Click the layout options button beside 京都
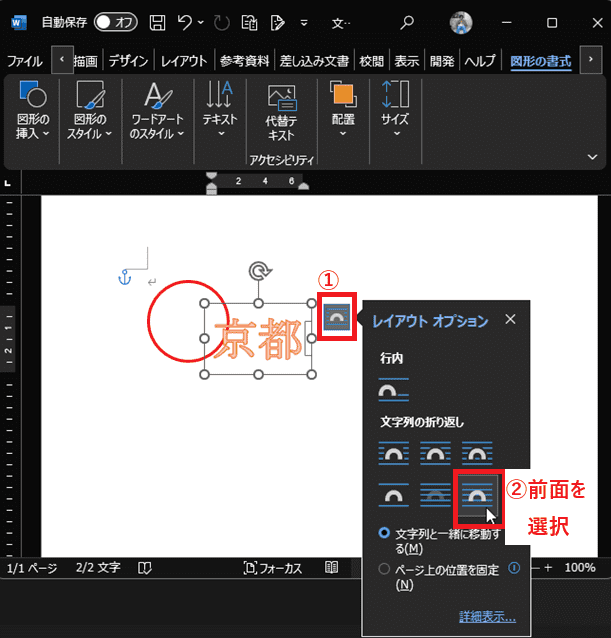This screenshot has height=638, width=611. 337,317
